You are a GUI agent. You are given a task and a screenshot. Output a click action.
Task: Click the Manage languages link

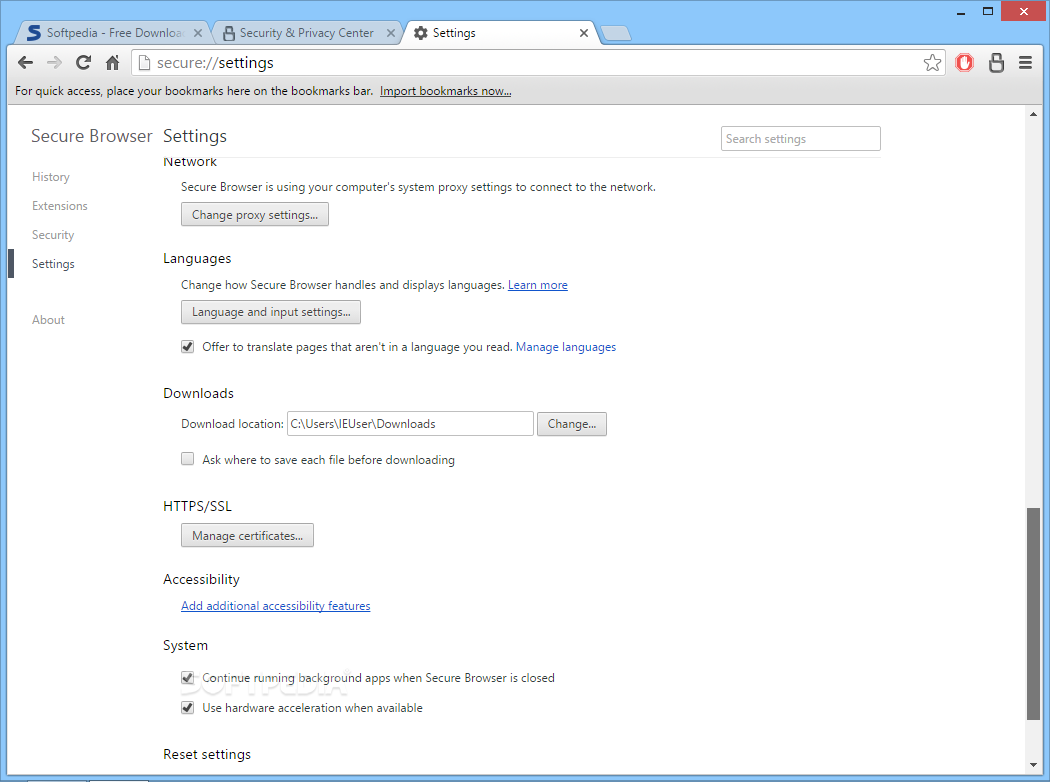coord(566,347)
